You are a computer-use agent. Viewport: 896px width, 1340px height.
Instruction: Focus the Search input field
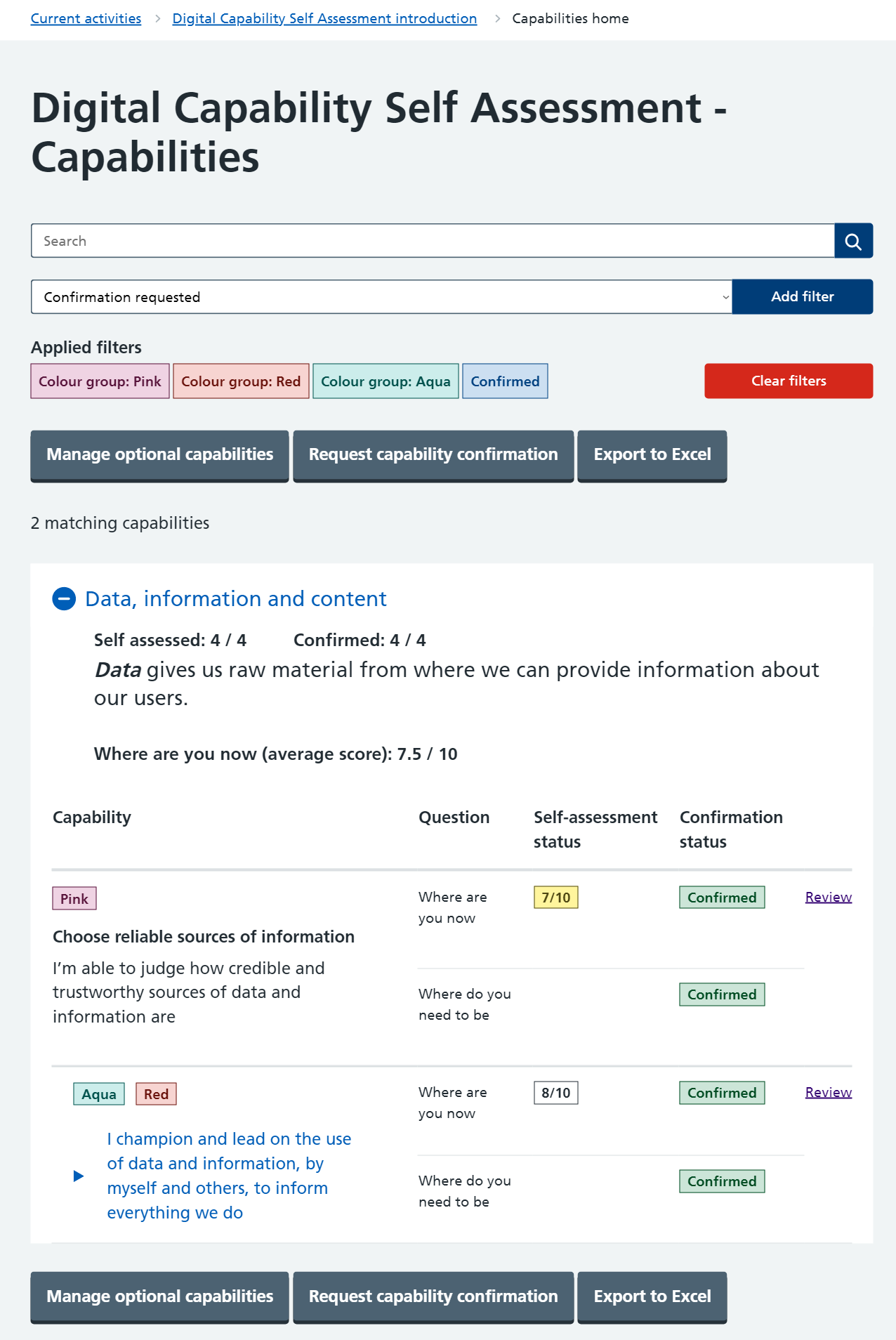(x=433, y=241)
